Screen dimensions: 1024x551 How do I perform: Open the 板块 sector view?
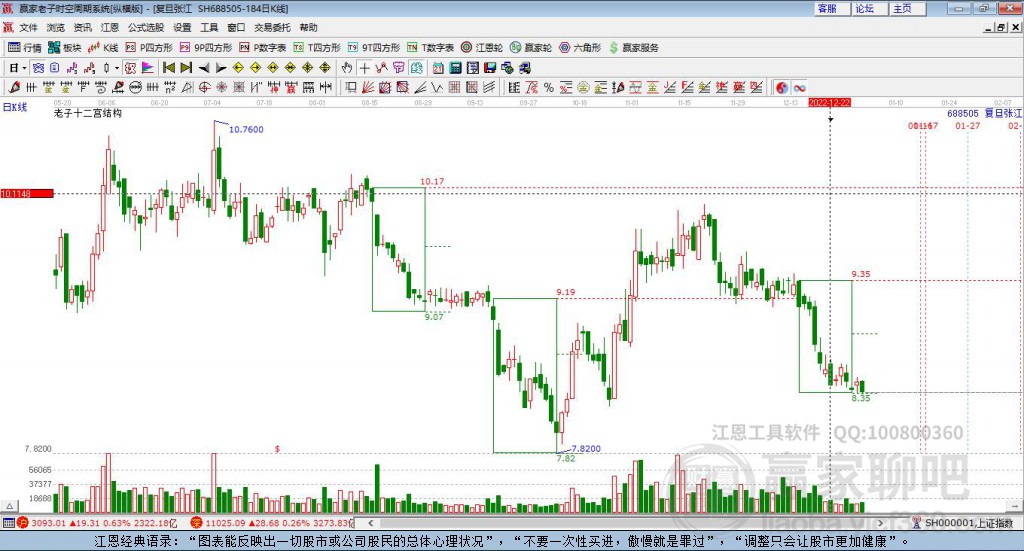[65, 47]
